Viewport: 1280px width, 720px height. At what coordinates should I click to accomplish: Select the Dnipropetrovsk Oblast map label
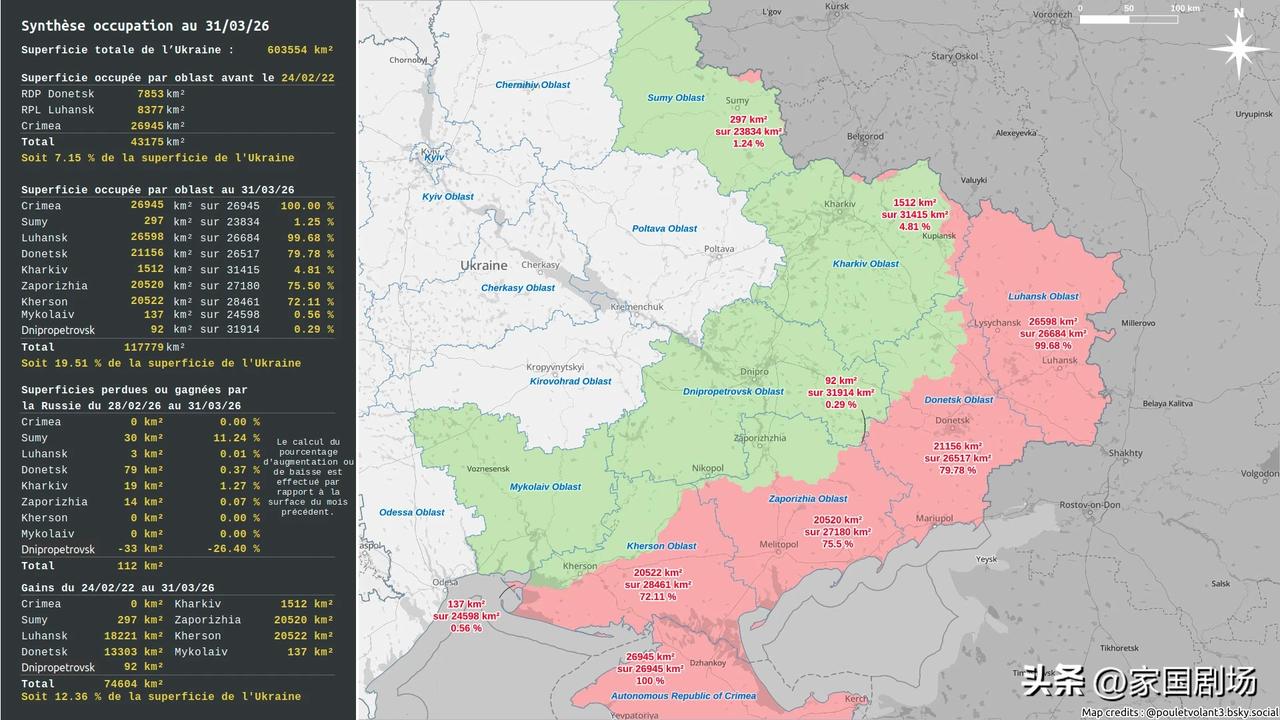[733, 392]
